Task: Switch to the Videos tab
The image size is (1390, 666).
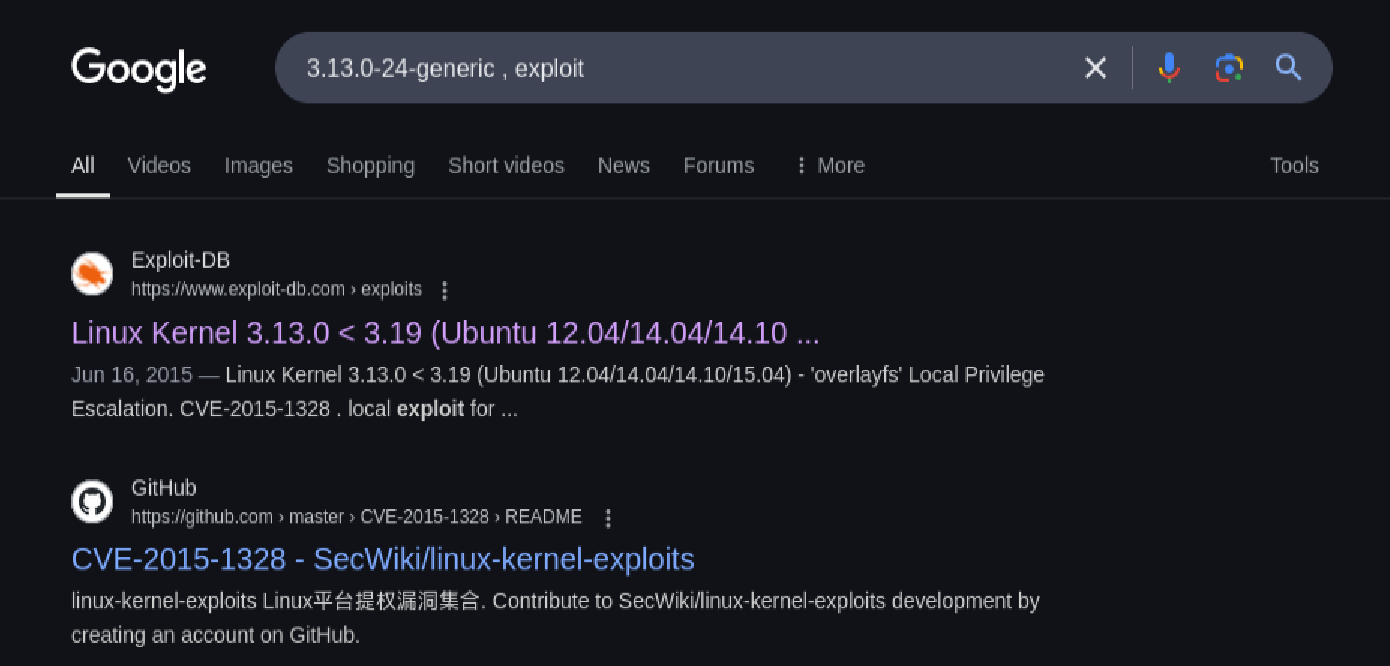Action: 159,166
